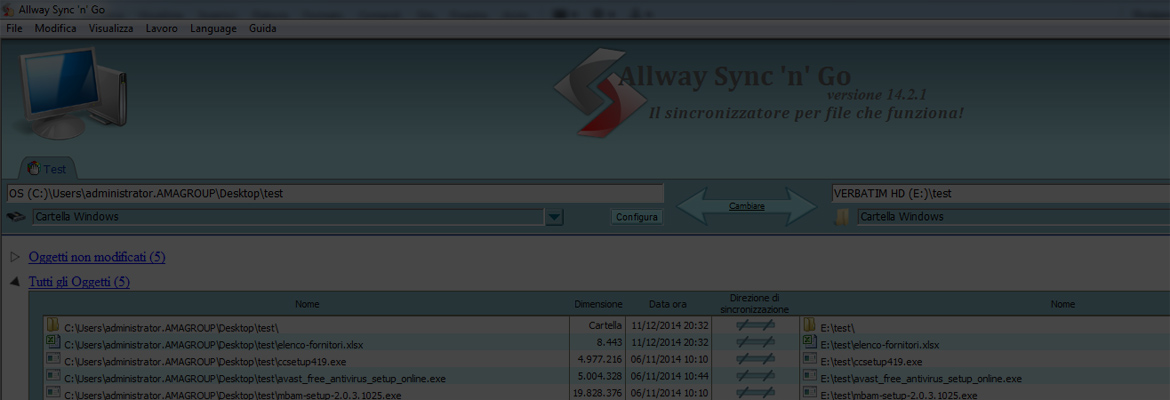The height and width of the screenshot is (400, 1170).
Task: Click the exe icon for left avast_free_antivirus_setup_online.exe
Action: pyautogui.click(x=52, y=376)
